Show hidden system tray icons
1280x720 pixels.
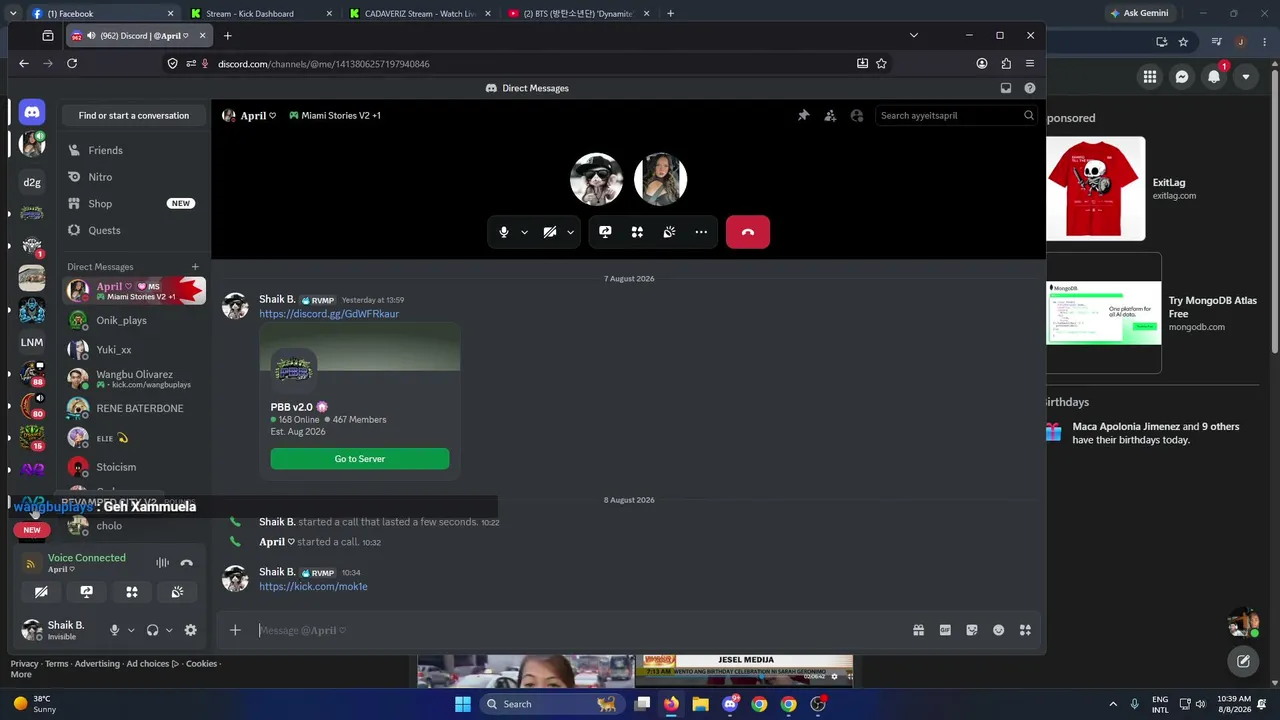(1111, 704)
